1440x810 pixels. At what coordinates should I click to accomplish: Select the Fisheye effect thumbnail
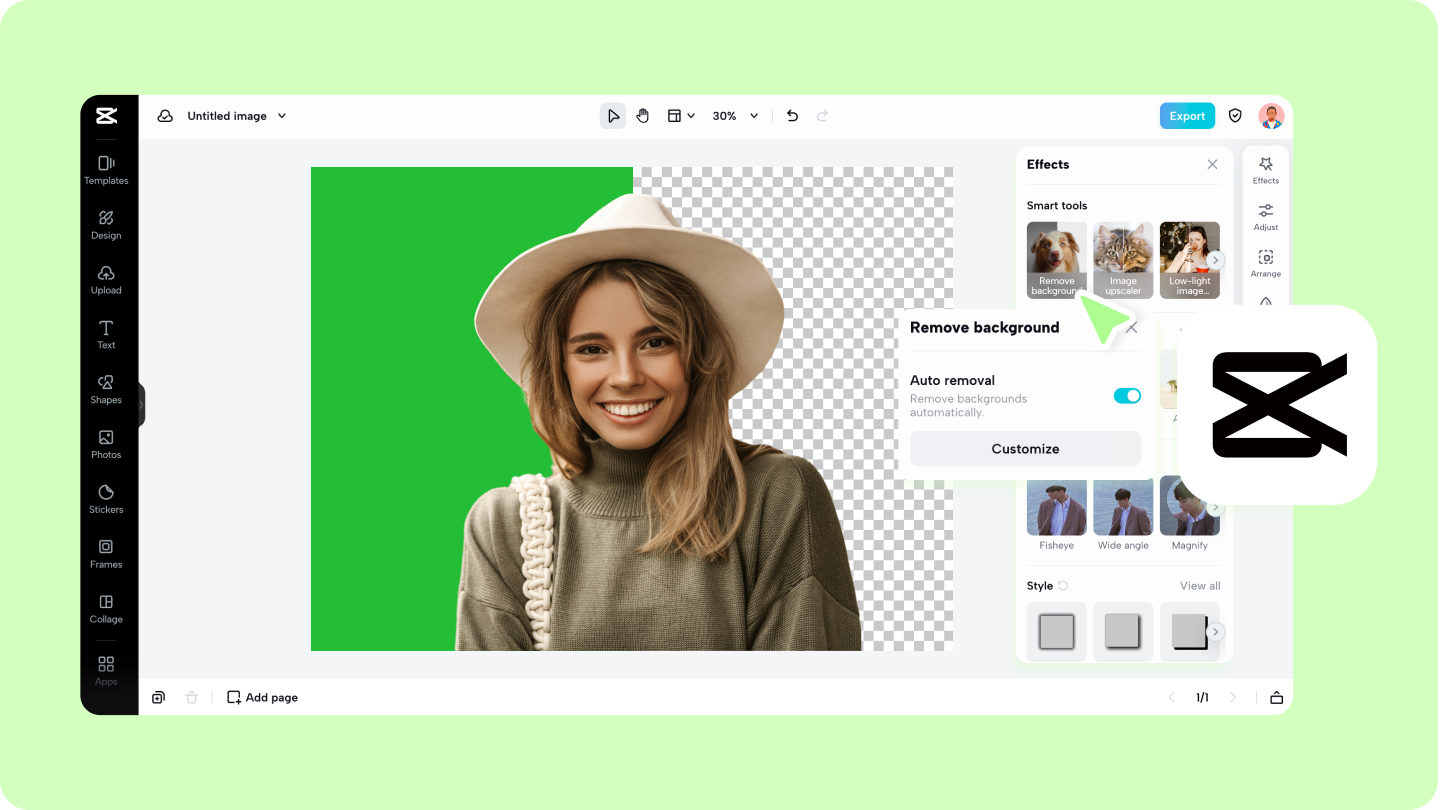coord(1056,506)
